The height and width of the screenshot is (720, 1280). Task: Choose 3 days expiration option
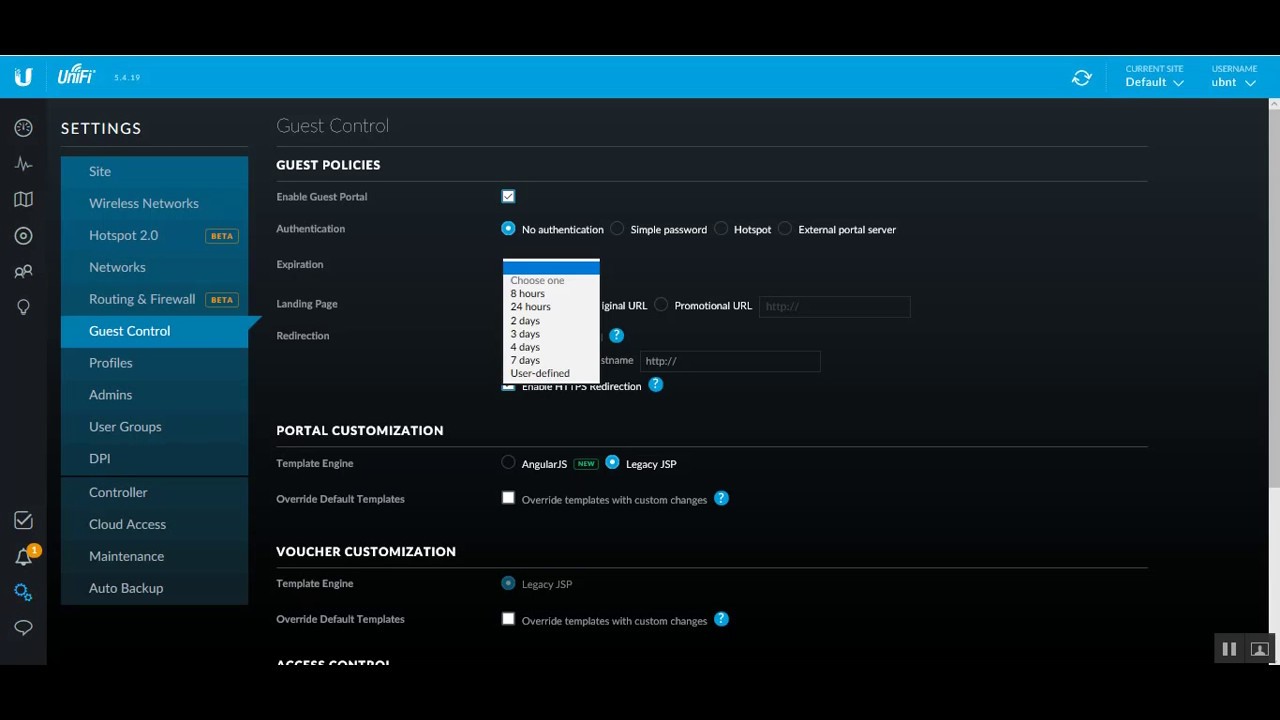pos(551,334)
